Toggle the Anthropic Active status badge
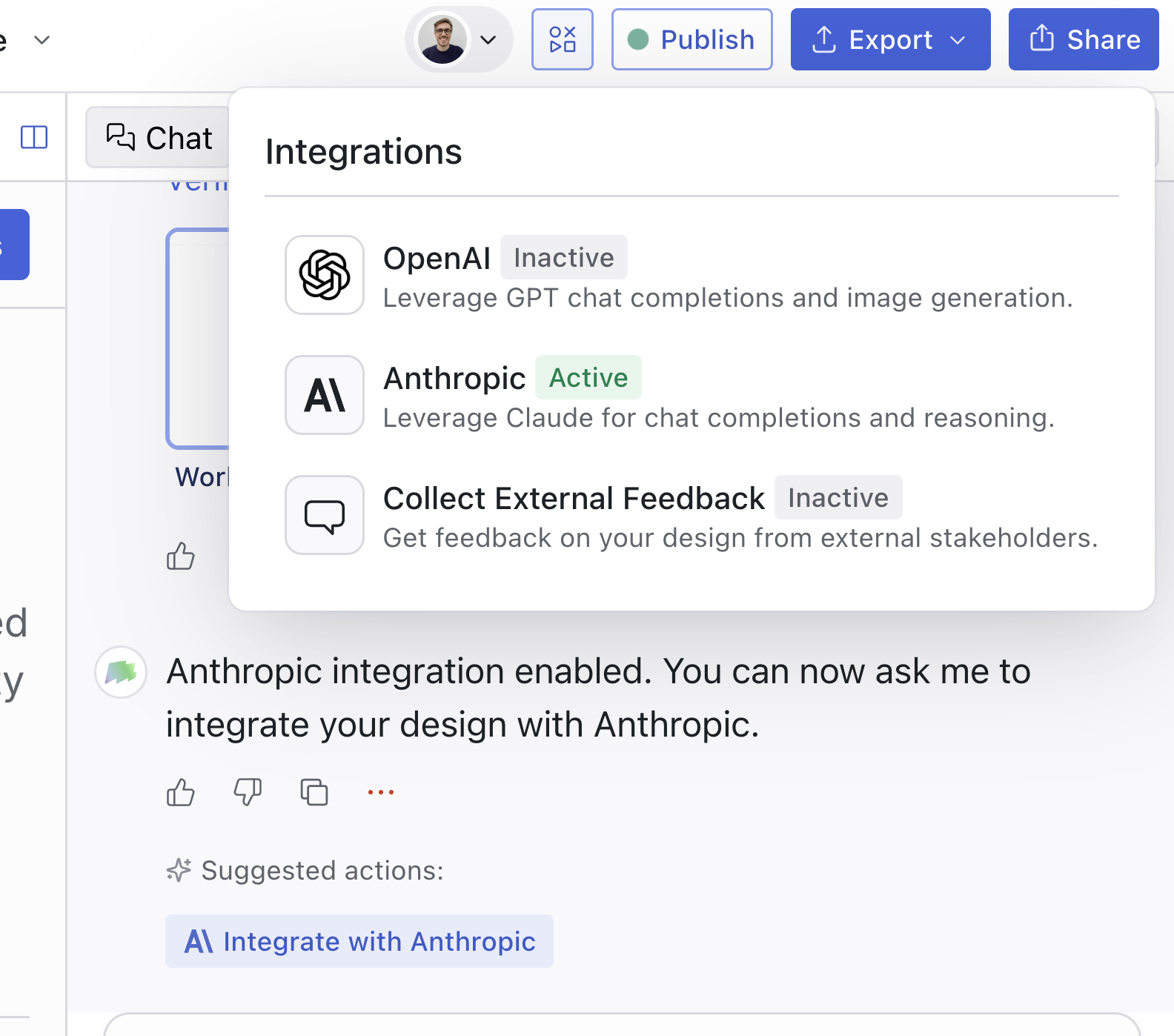1174x1036 pixels. tap(588, 378)
